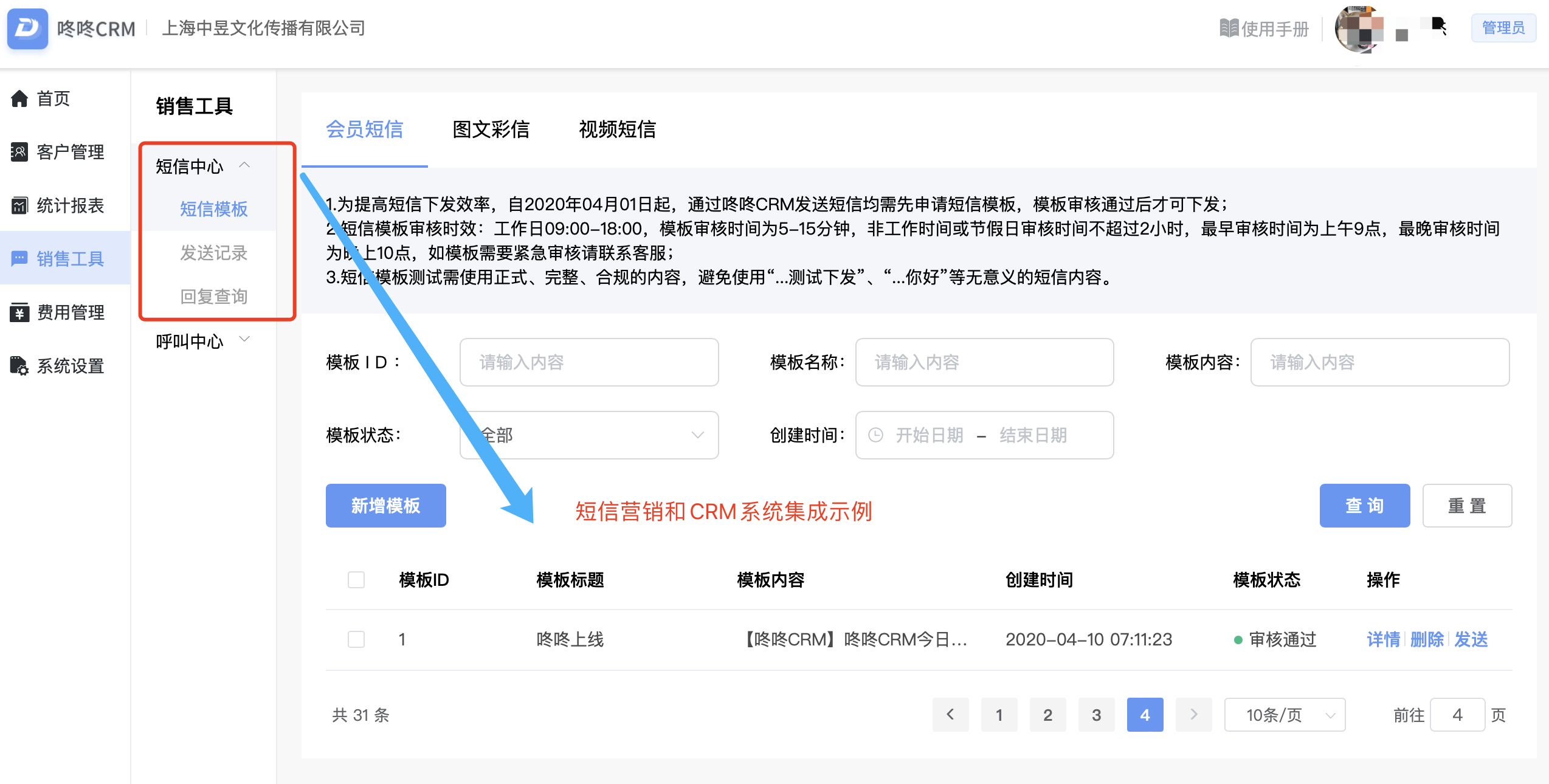Screen dimensions: 1549x784
Task: Go to page 1
Action: [x=999, y=715]
